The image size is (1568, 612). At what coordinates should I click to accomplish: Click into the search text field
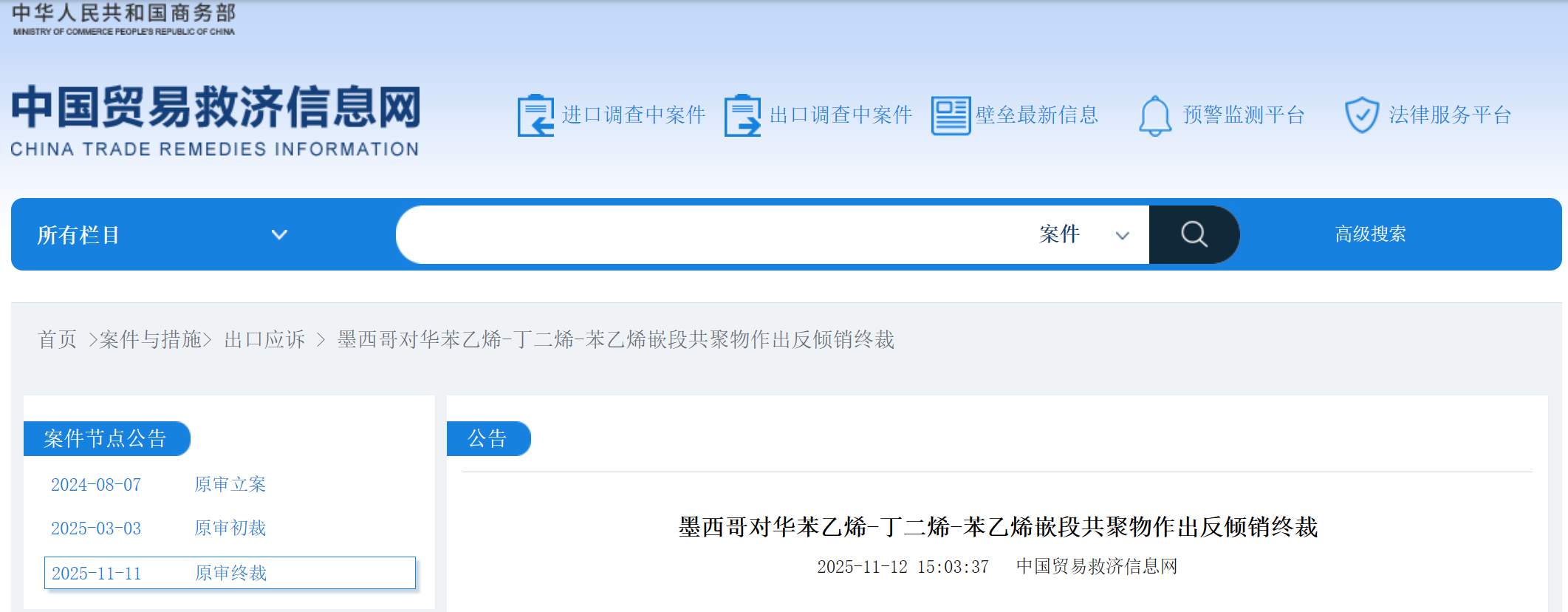709,235
